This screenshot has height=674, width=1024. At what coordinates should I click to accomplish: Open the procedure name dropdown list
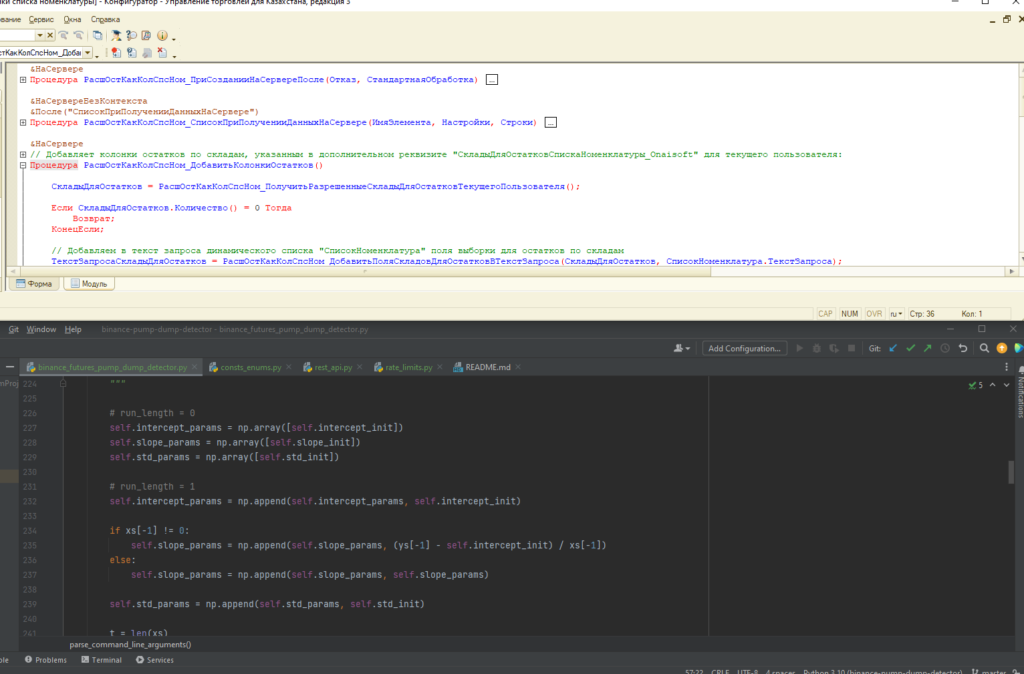88,52
